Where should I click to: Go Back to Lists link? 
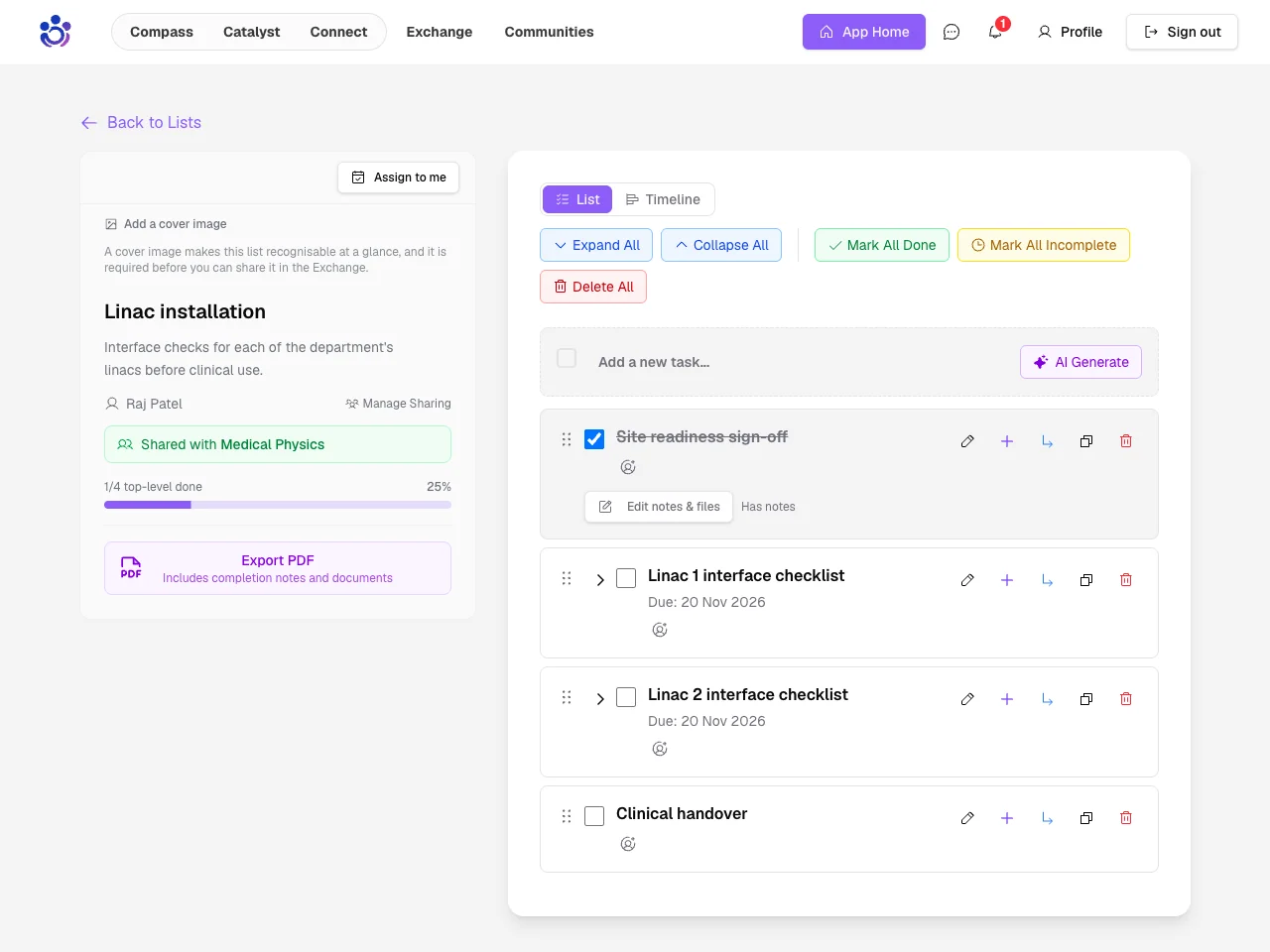tap(141, 122)
